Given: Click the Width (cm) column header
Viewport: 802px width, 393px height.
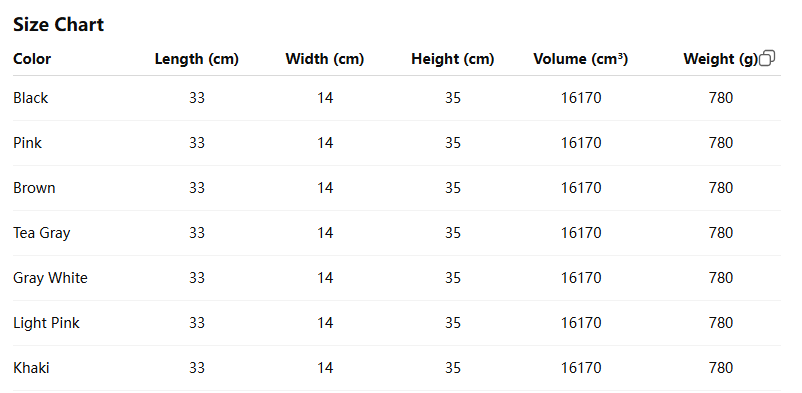Looking at the screenshot, I should pyautogui.click(x=325, y=59).
